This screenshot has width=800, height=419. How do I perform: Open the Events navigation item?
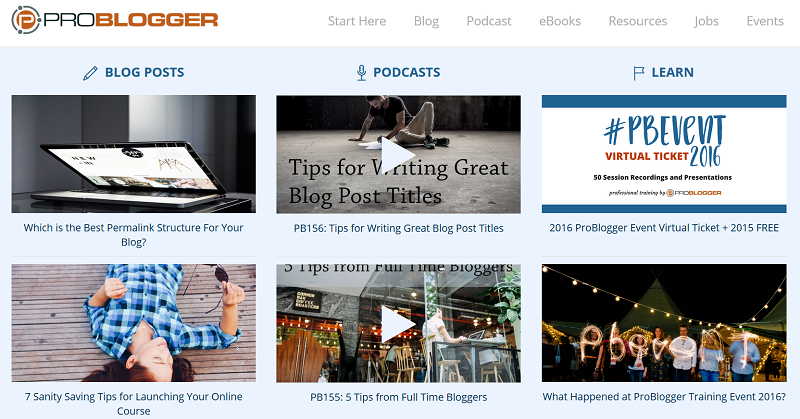tap(765, 21)
